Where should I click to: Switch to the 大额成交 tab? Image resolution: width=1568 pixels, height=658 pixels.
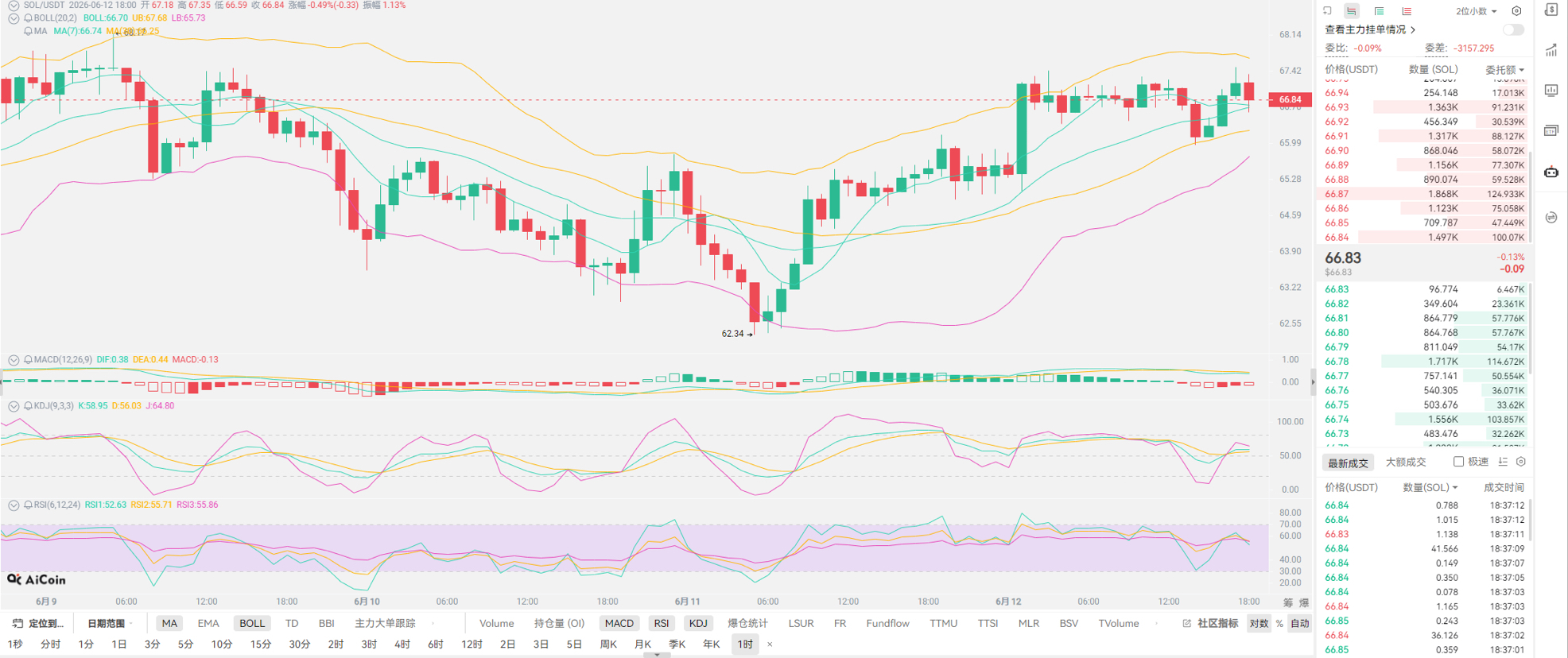[1406, 463]
